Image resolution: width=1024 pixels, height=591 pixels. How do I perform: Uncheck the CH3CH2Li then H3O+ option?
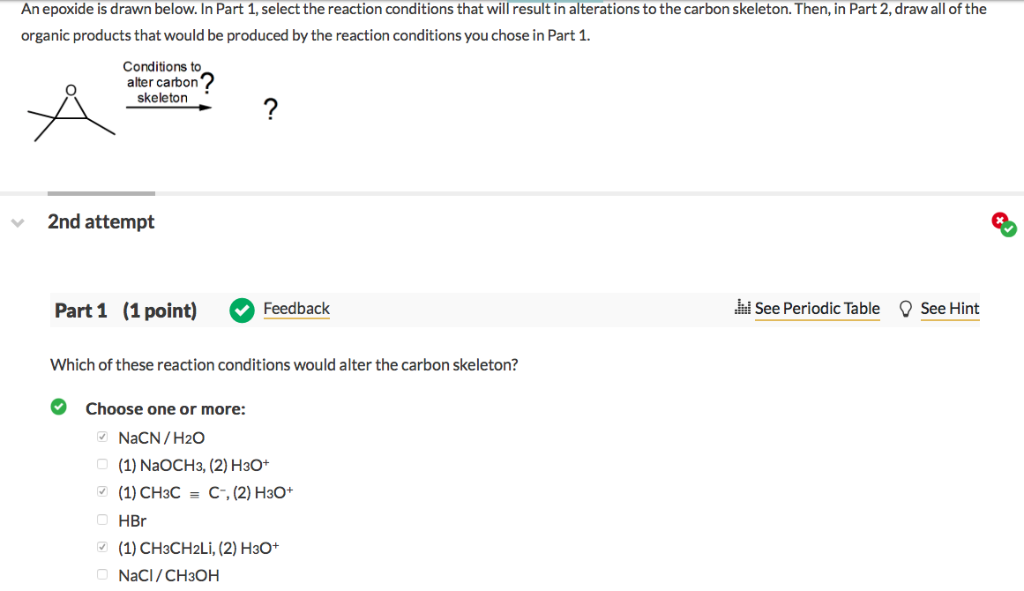click(x=102, y=546)
